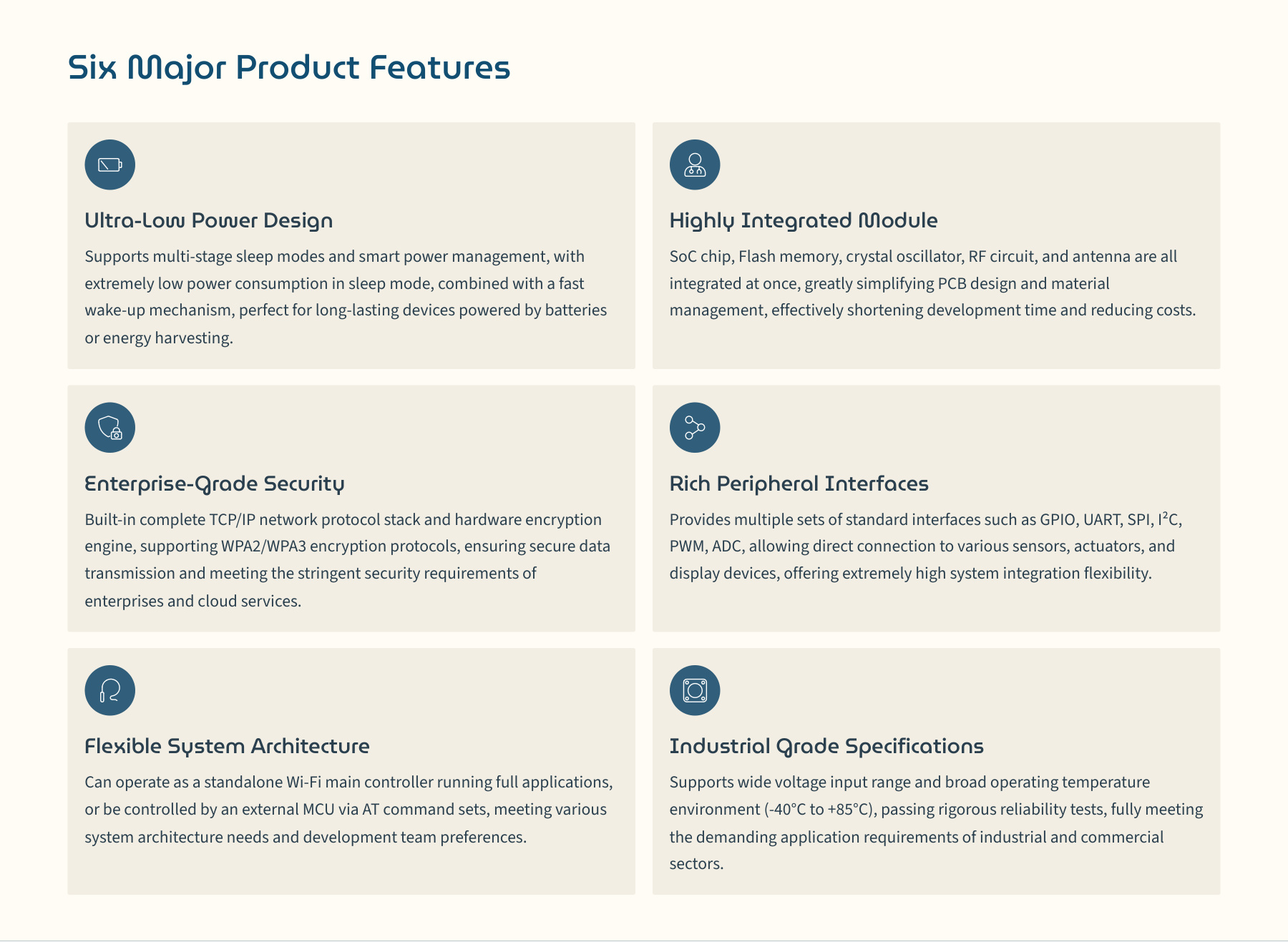Click the shield lock icon for Enterprise-Grade Security

pyautogui.click(x=109, y=428)
